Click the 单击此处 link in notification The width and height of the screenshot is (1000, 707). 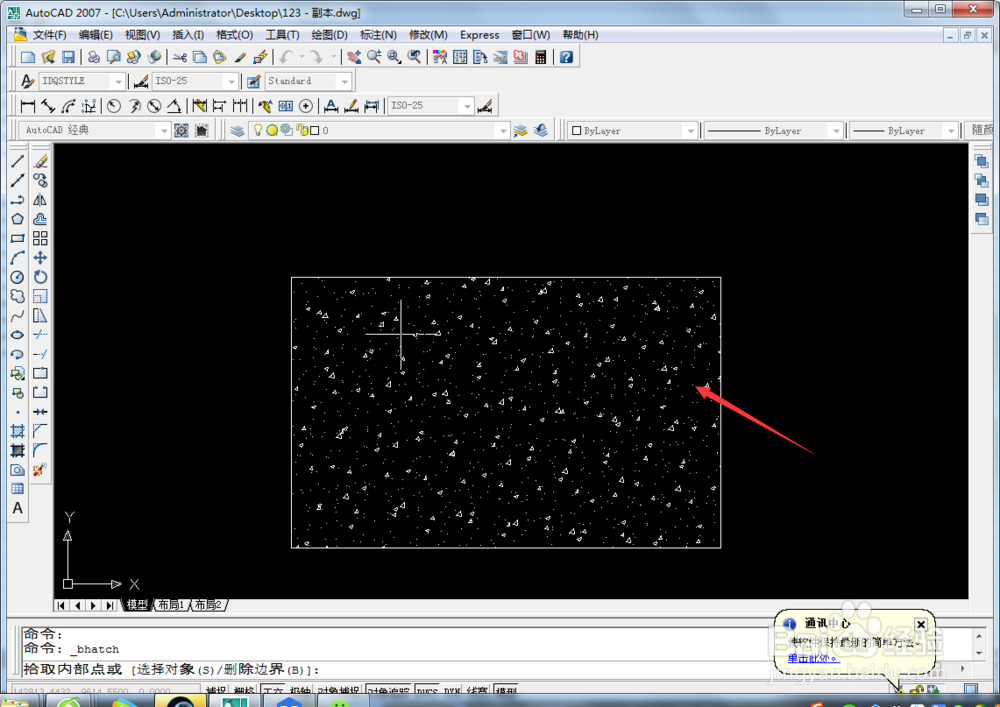(812, 658)
